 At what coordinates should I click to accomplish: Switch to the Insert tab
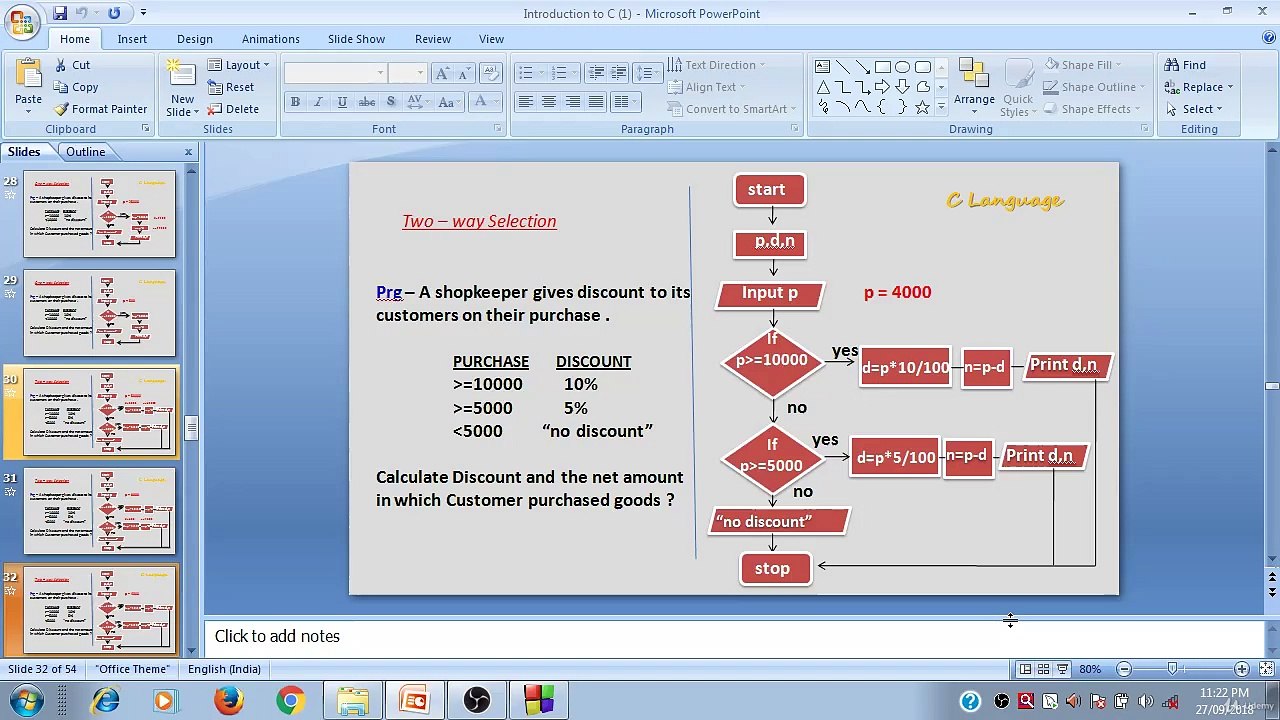(x=132, y=39)
